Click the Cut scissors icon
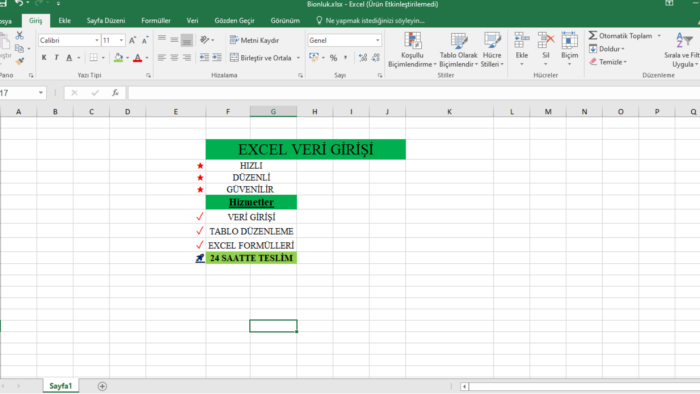Viewport: 700px width, 394px height. tap(19, 36)
